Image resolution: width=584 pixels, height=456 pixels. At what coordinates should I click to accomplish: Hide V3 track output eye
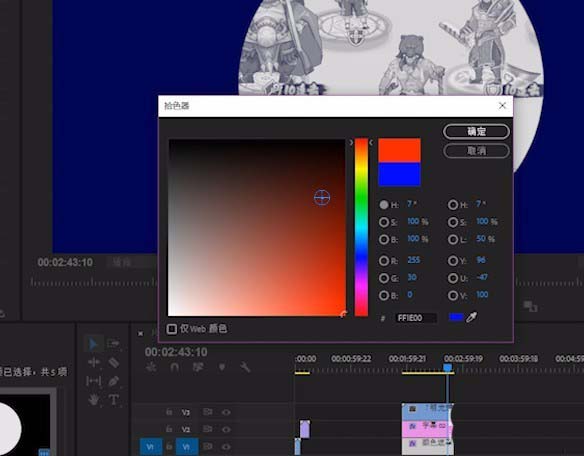coord(226,412)
